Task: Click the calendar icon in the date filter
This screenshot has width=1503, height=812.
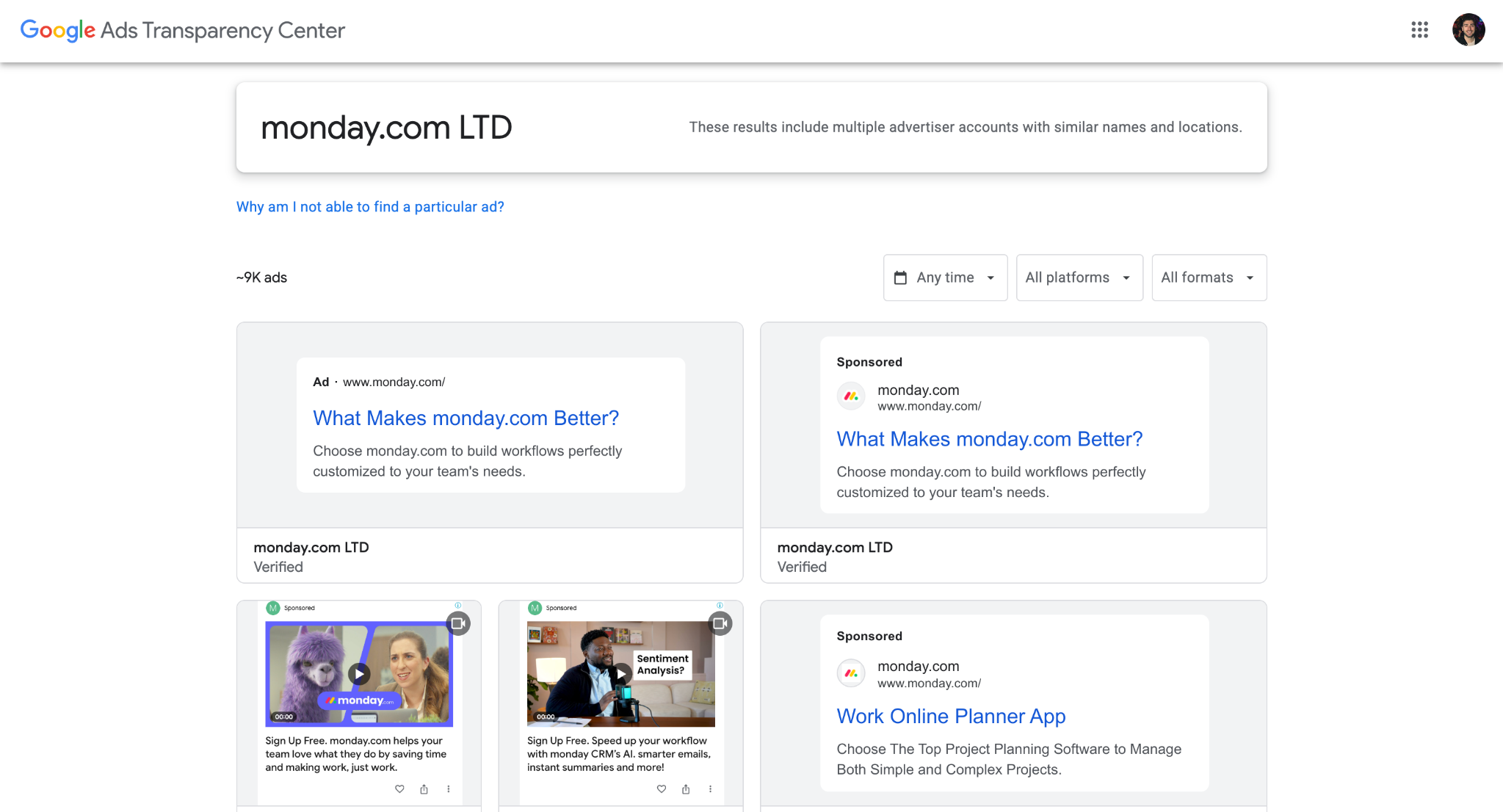Action: click(901, 278)
